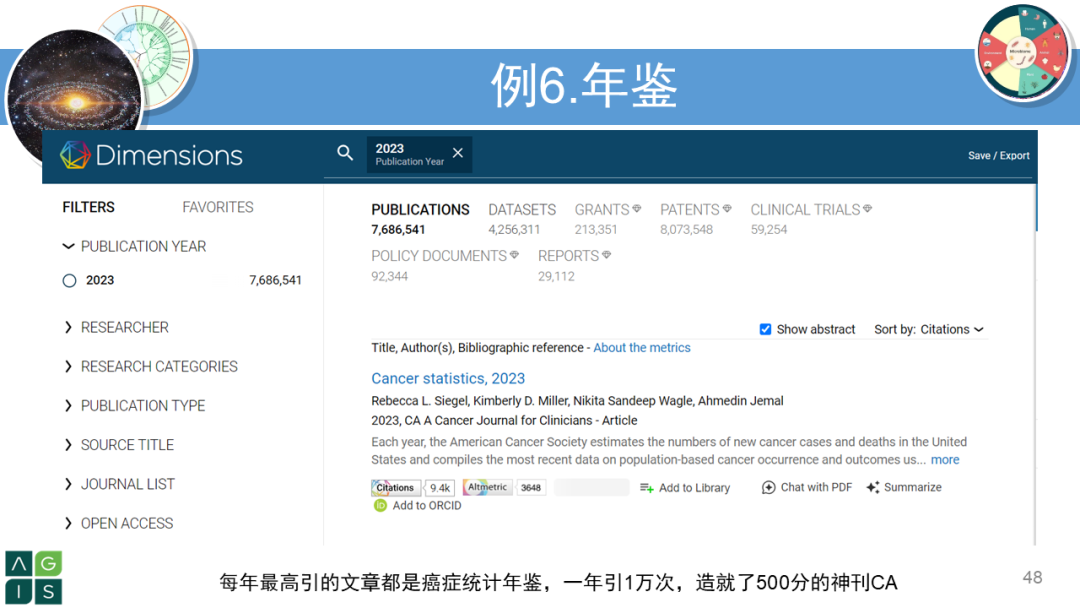Remove the 2023 Publication Year search filter
Screen dimensions: 1080x608
coord(458,153)
